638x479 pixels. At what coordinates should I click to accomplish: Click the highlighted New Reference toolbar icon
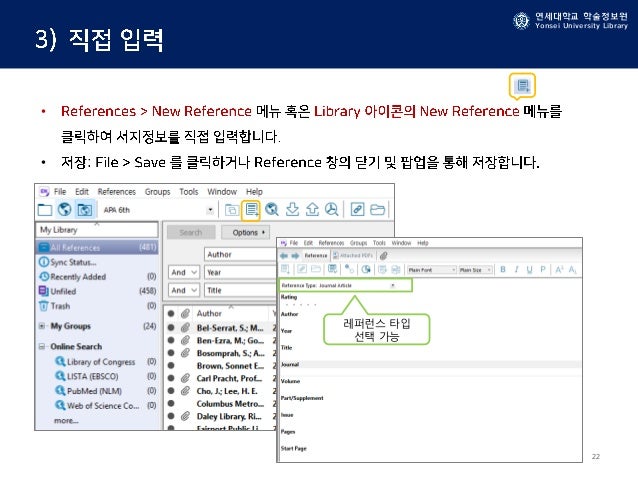click(x=251, y=209)
